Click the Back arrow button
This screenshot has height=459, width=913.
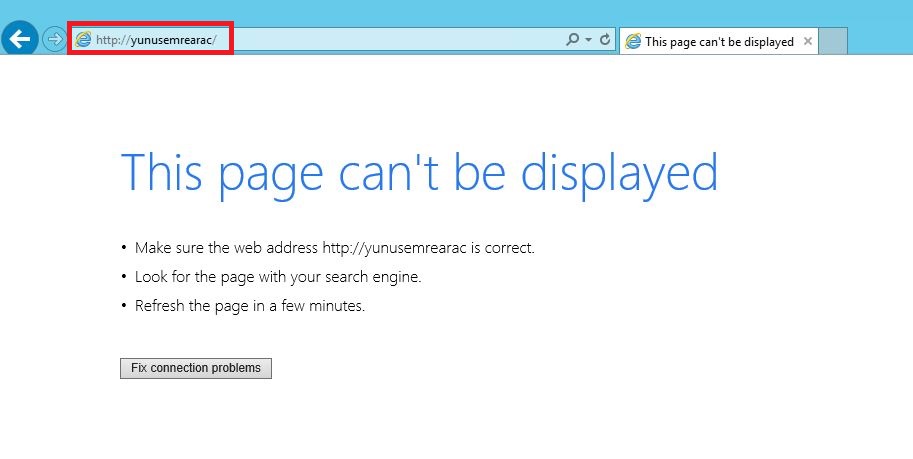20,40
